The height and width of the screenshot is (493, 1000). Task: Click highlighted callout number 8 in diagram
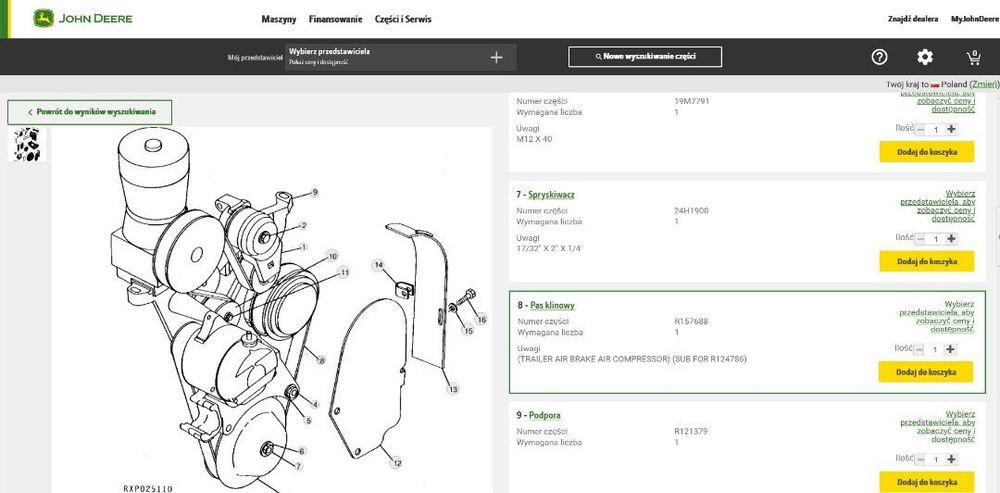(x=322, y=361)
